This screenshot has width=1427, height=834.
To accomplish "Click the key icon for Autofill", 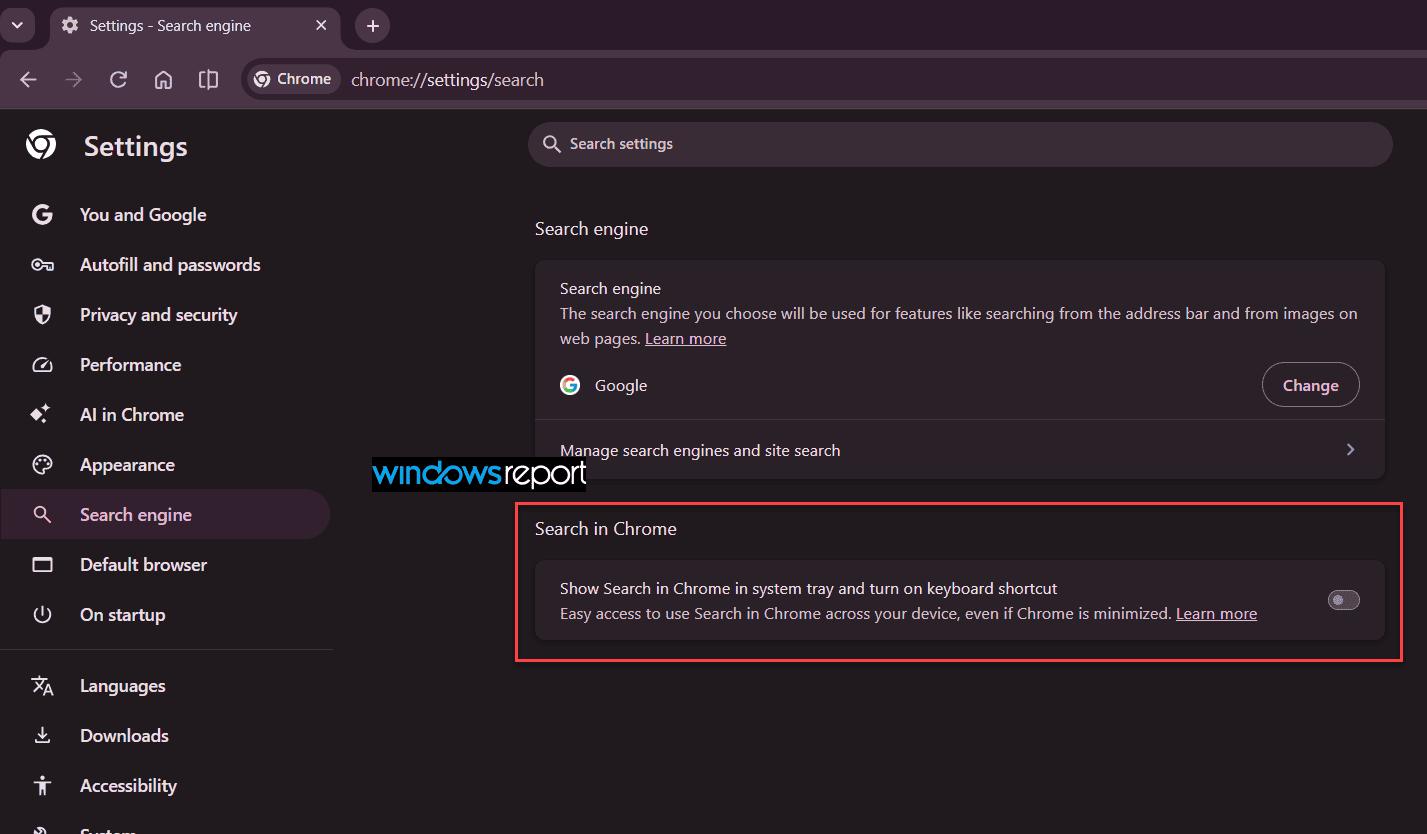I will 42,265.
